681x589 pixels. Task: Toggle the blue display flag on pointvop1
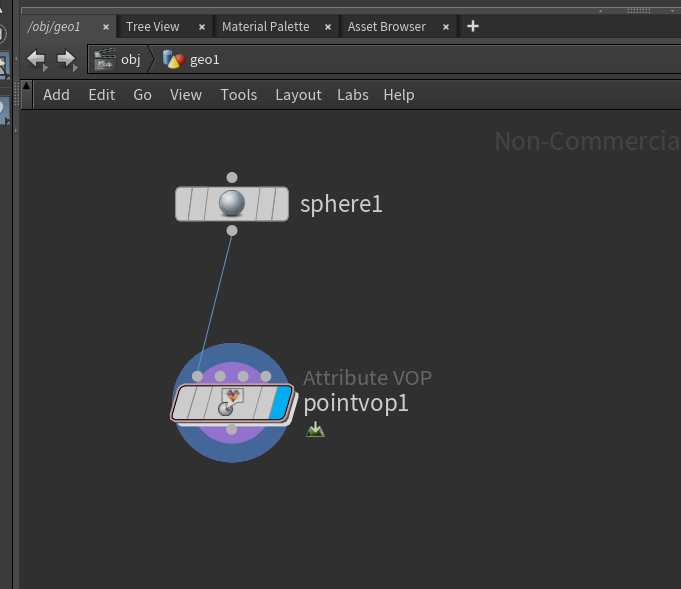[x=281, y=402]
